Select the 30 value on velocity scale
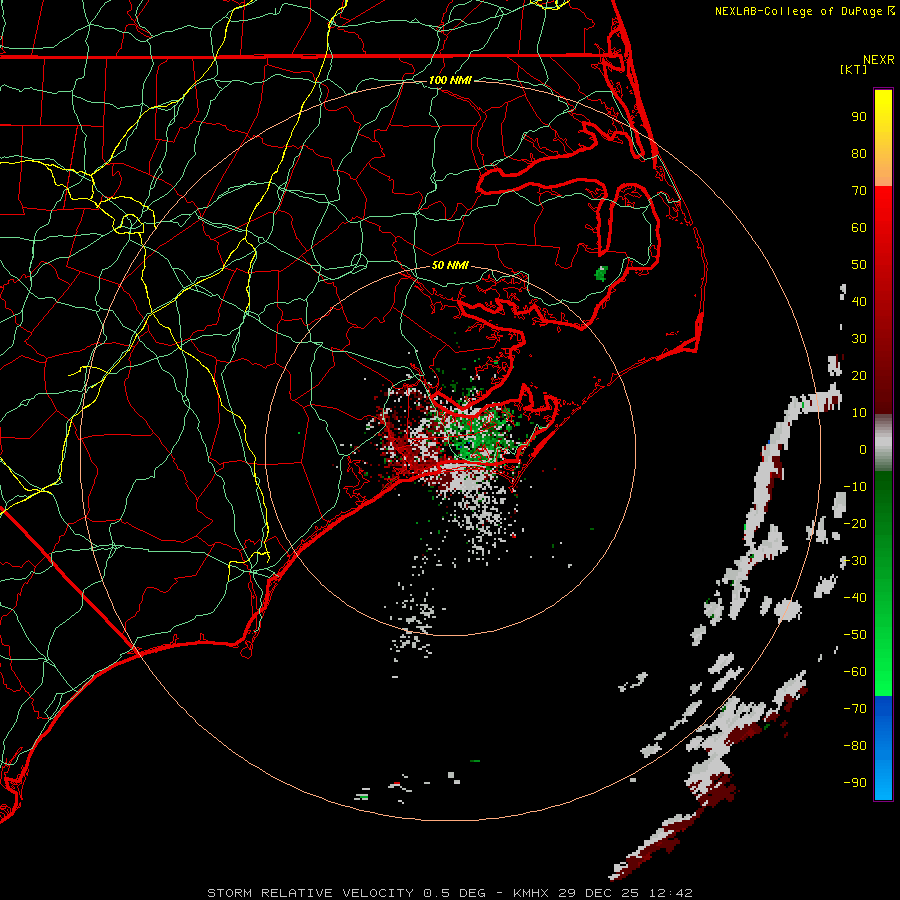The image size is (900, 900). tap(859, 339)
